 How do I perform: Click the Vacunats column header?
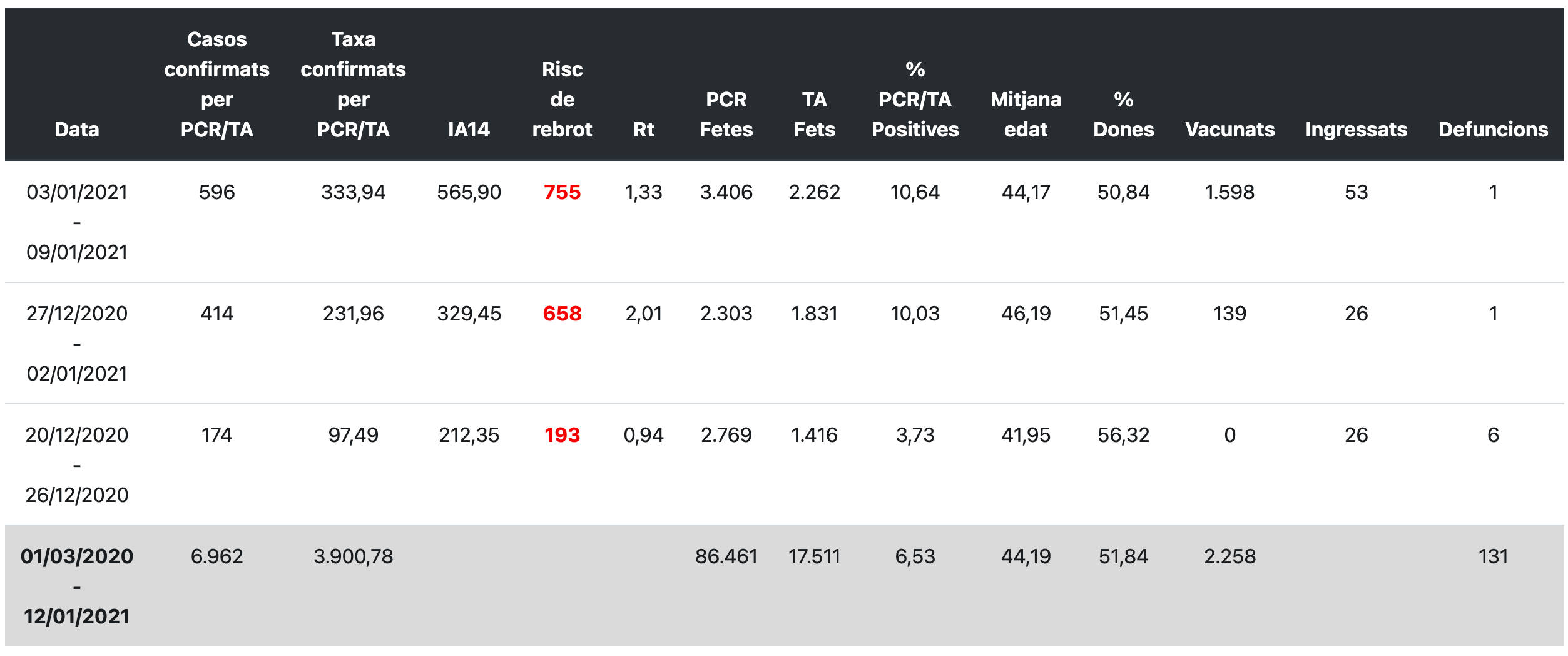[1229, 130]
